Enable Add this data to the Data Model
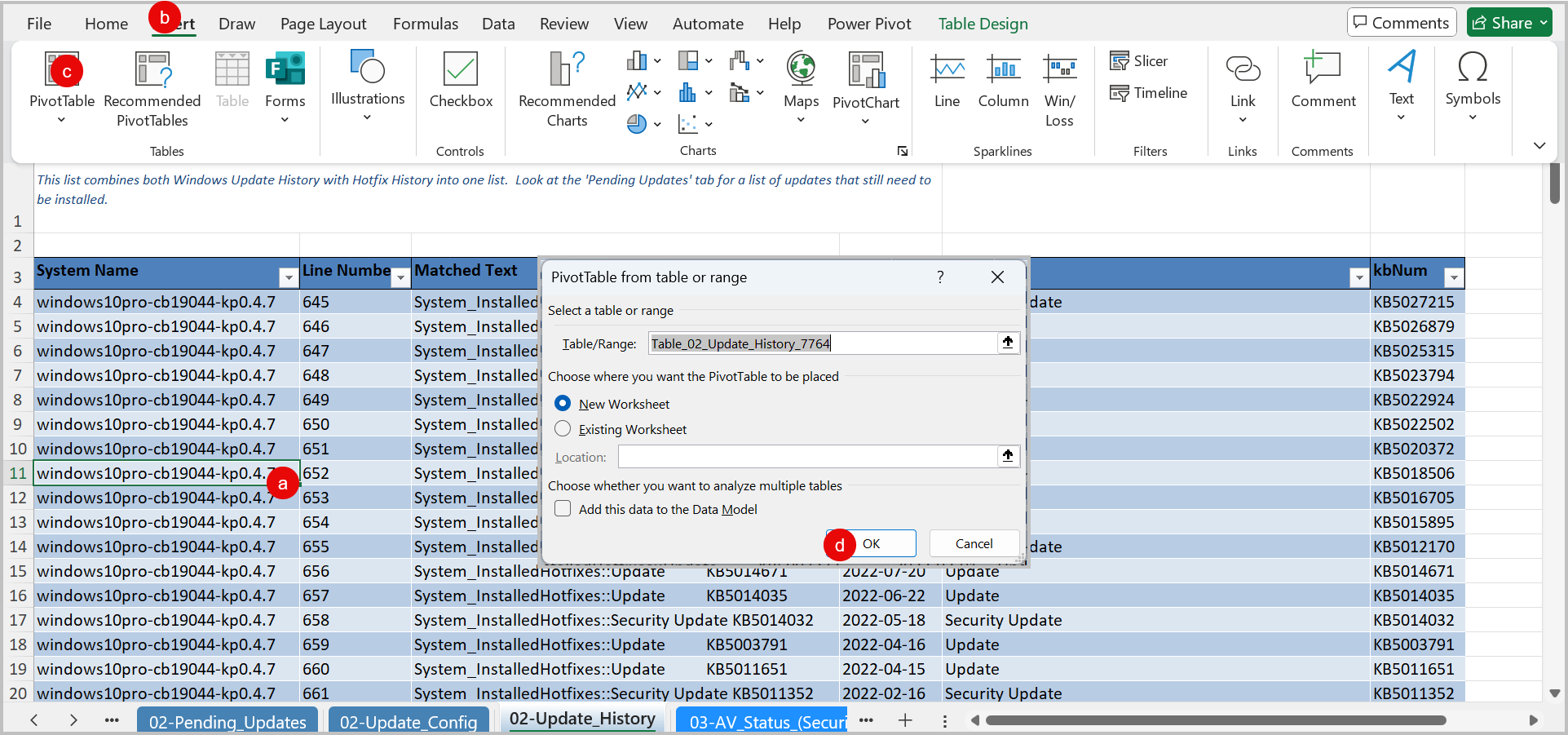1568x735 pixels. pyautogui.click(x=563, y=508)
